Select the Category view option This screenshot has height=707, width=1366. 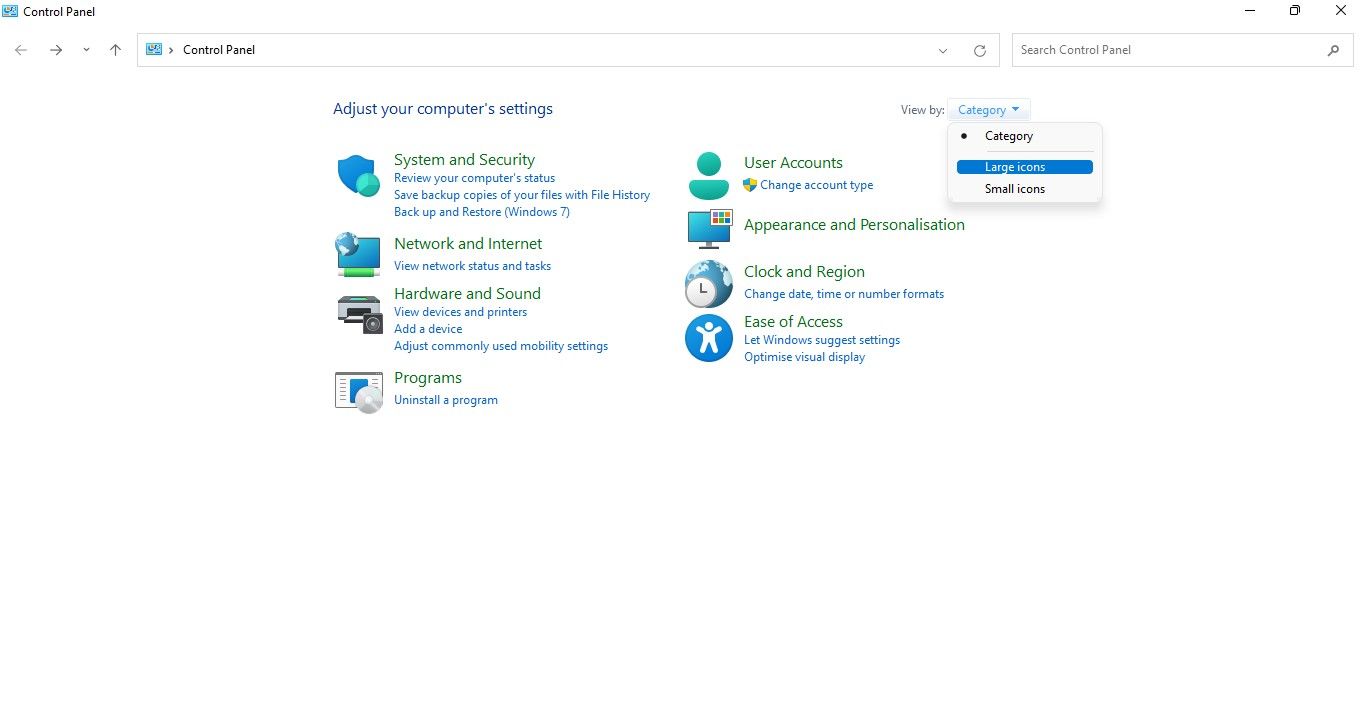(x=1025, y=136)
